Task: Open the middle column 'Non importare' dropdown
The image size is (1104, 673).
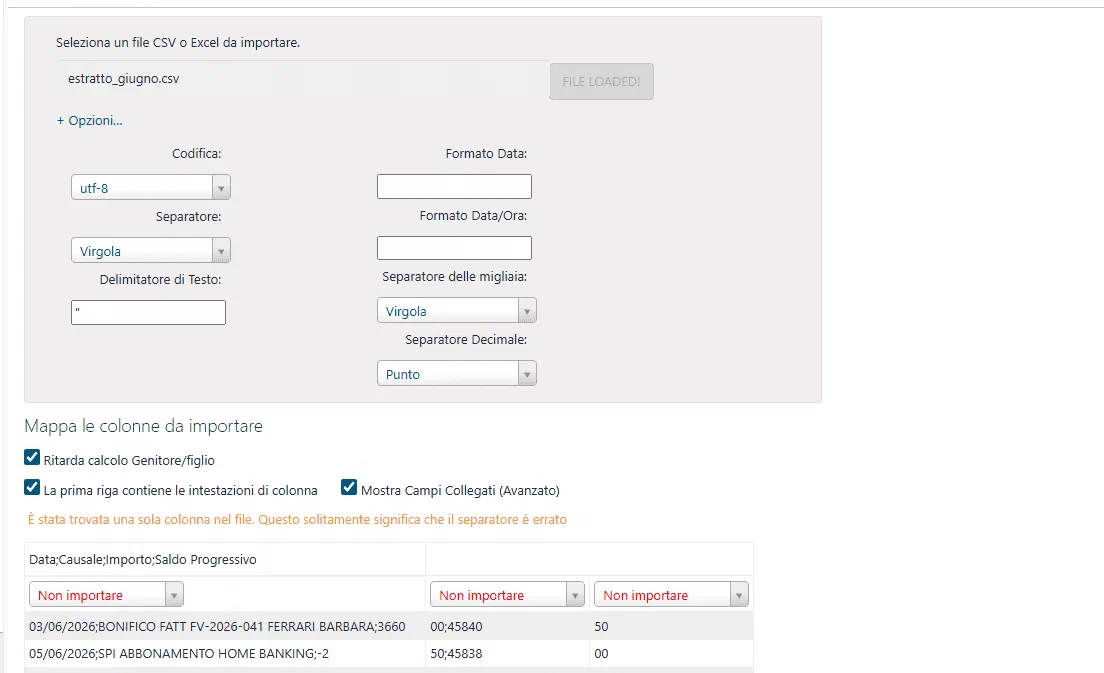Action: point(508,595)
